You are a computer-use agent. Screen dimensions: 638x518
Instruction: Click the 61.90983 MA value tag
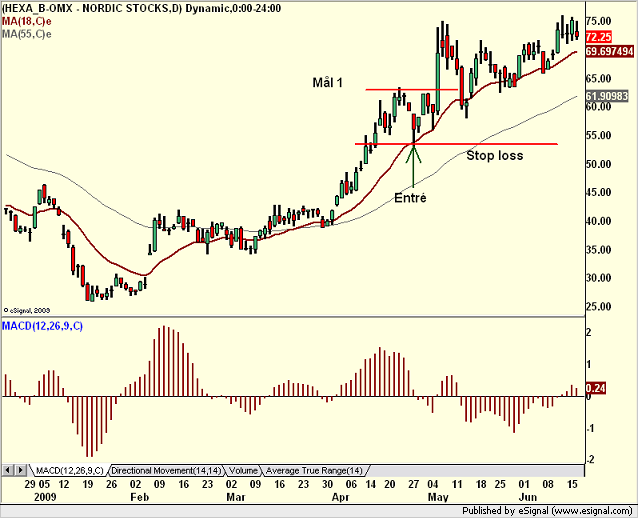coord(607,96)
